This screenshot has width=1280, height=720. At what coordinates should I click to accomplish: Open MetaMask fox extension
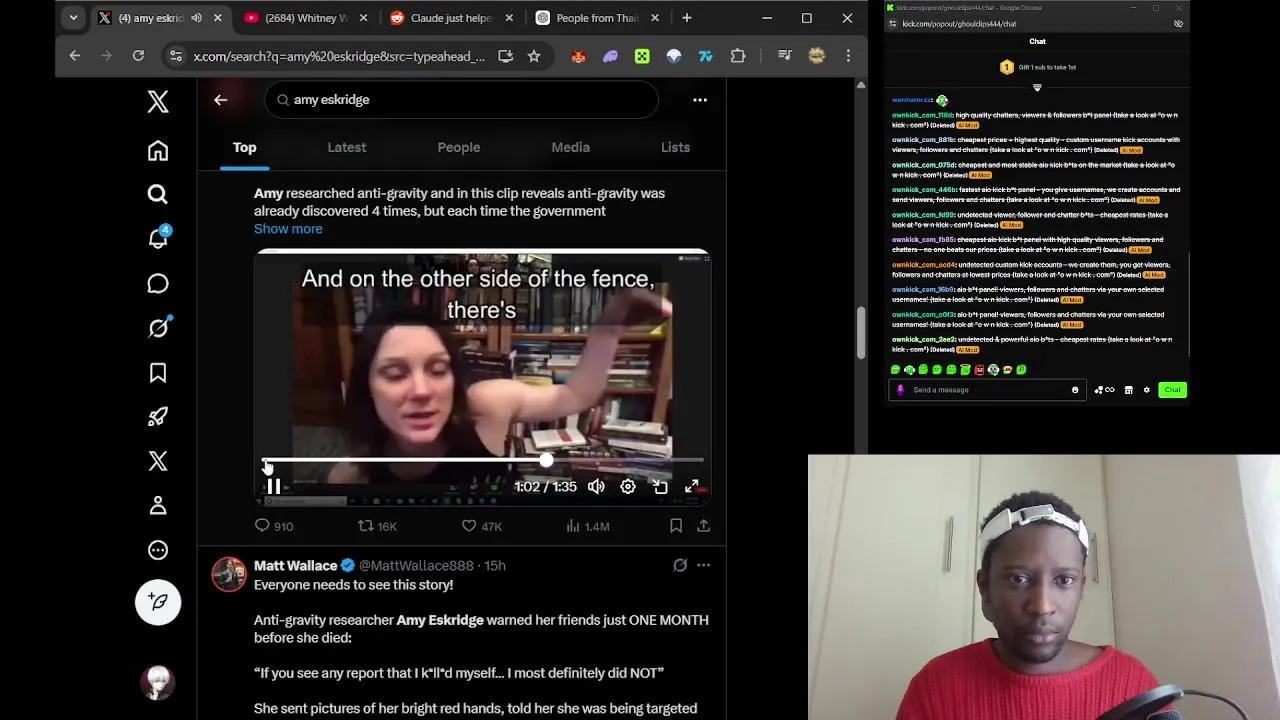[578, 57]
